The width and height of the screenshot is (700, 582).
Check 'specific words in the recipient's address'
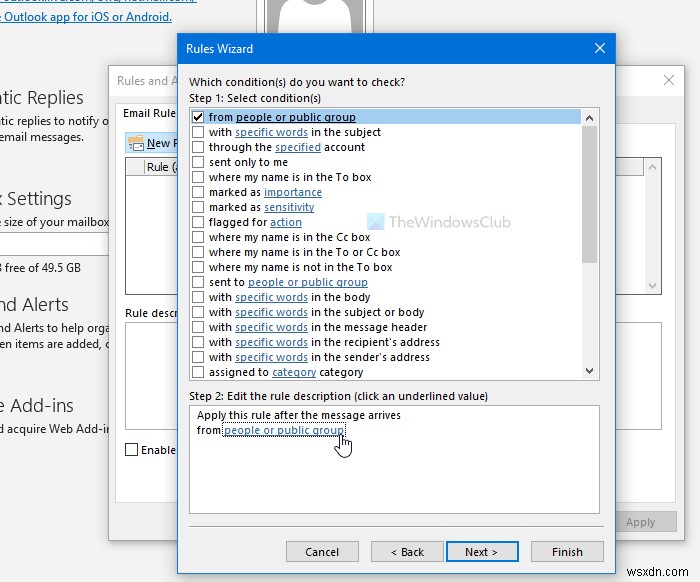pyautogui.click(x=198, y=342)
